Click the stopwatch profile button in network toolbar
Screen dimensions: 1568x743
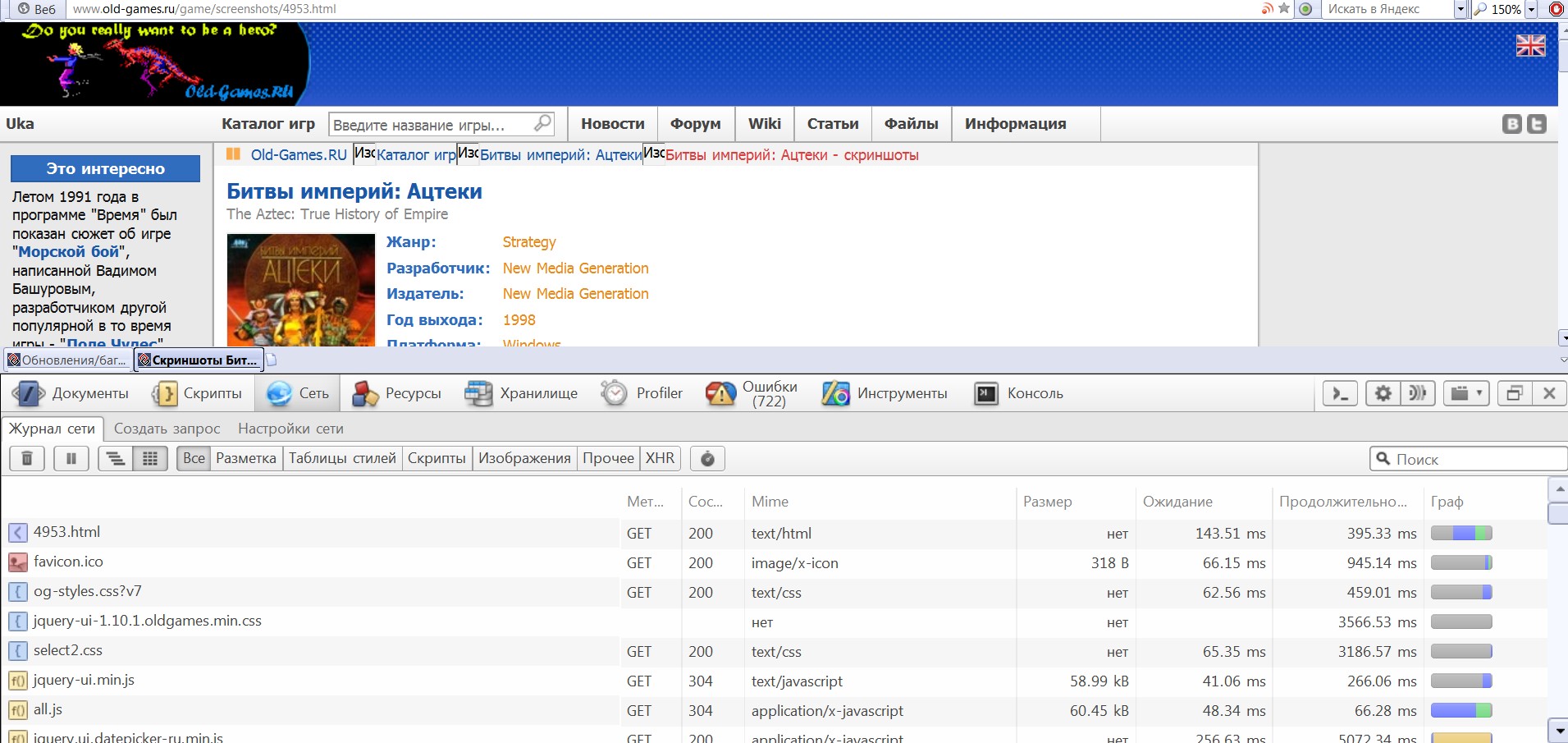(x=707, y=458)
